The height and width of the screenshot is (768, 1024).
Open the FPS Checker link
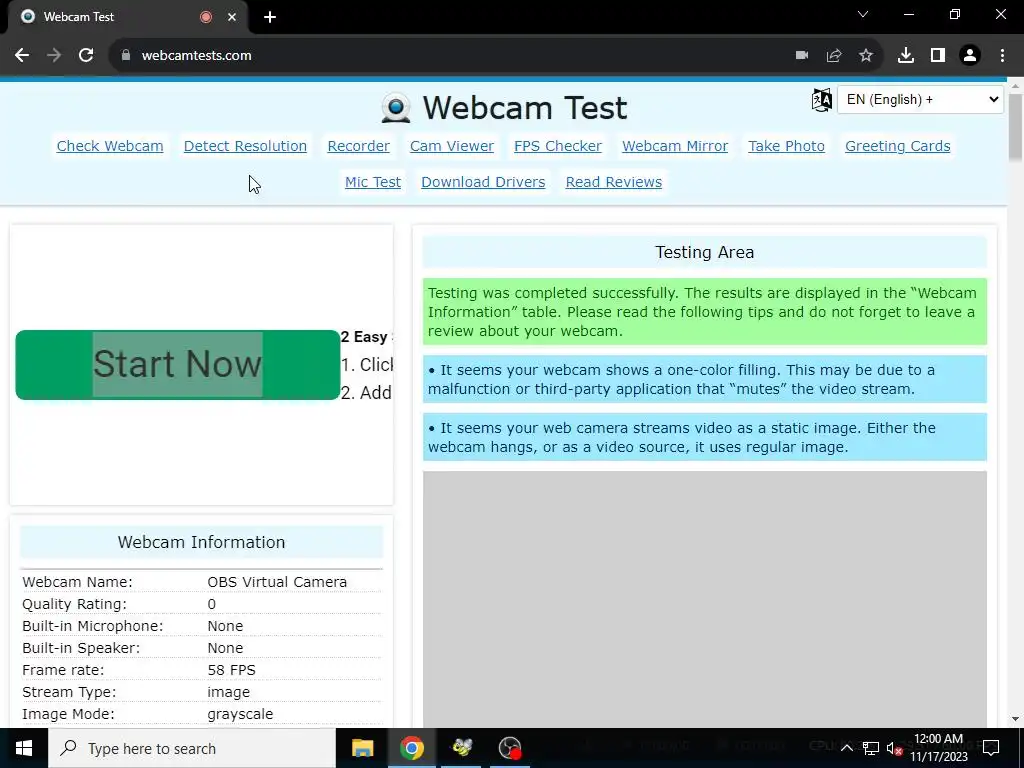pyautogui.click(x=558, y=146)
